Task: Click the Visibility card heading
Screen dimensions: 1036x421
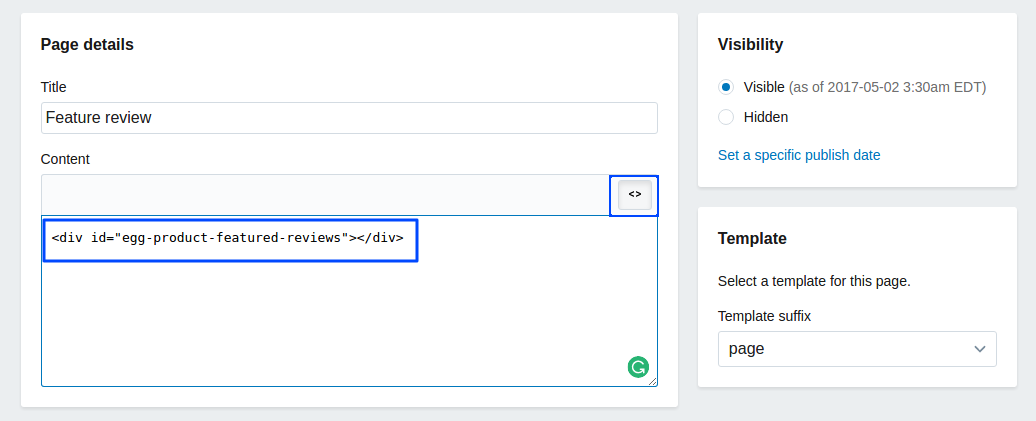Action: pos(751,44)
